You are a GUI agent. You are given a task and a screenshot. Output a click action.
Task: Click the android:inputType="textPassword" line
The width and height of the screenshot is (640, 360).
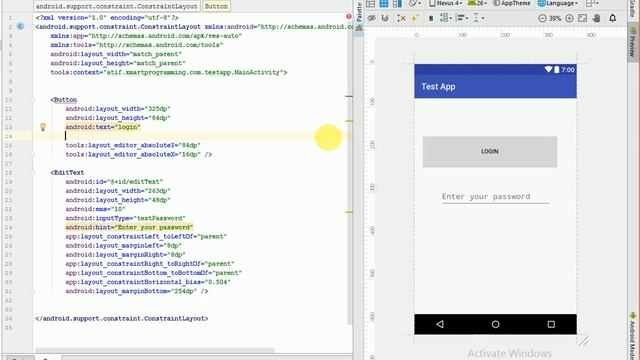tap(125, 218)
